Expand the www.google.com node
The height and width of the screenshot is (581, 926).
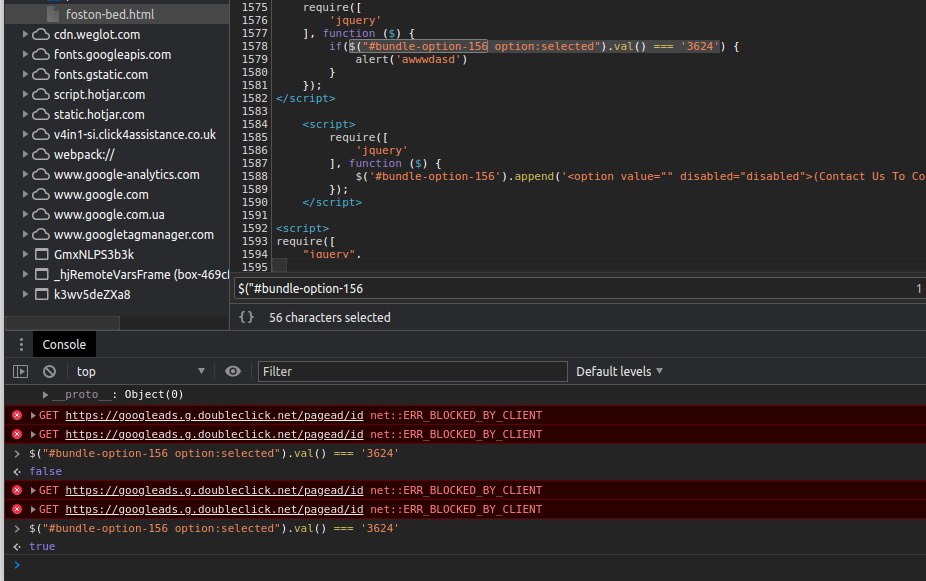click(x=25, y=194)
